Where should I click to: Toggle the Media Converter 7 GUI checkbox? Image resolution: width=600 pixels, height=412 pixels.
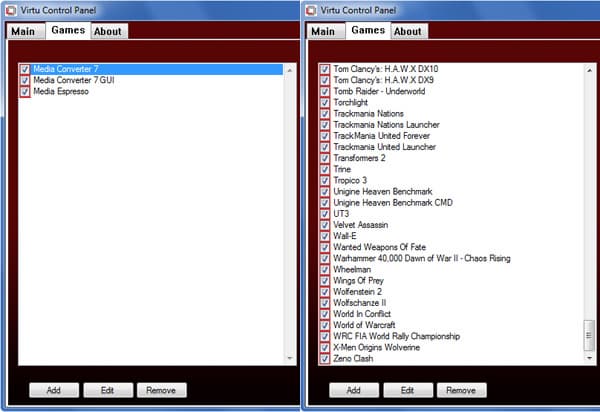(x=25, y=80)
